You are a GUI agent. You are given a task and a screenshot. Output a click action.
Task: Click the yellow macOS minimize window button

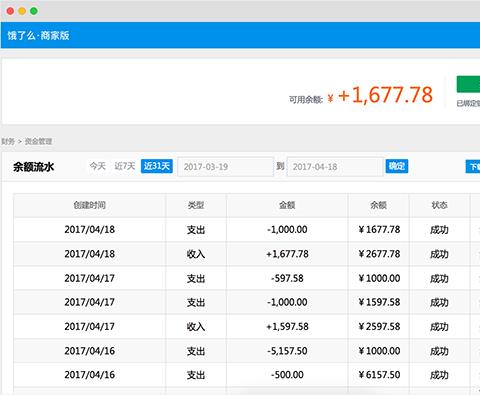pyautogui.click(x=22, y=11)
